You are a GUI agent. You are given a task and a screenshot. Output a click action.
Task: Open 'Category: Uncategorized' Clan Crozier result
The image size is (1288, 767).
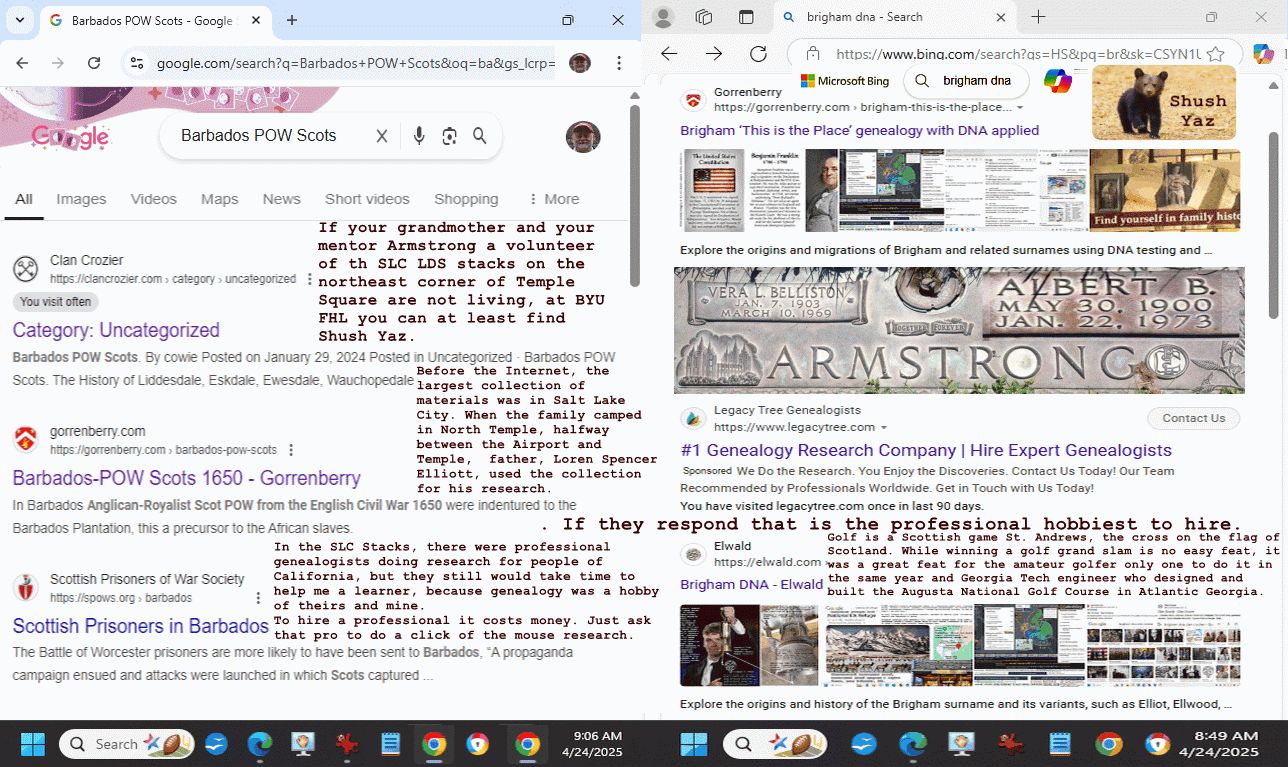click(x=116, y=330)
